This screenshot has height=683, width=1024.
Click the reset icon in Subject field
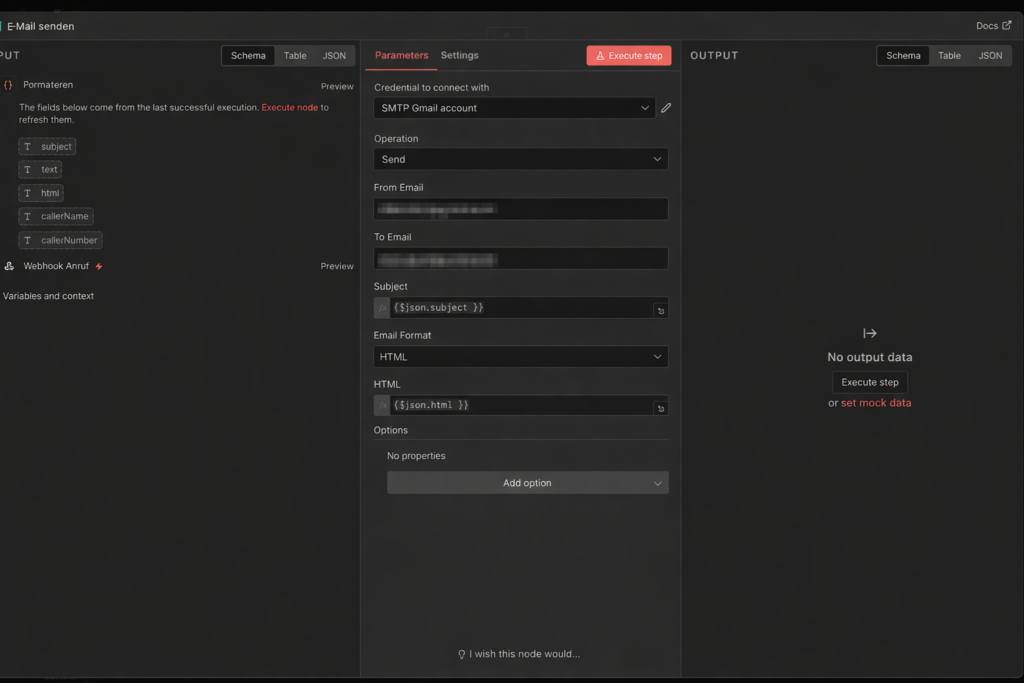pyautogui.click(x=660, y=311)
